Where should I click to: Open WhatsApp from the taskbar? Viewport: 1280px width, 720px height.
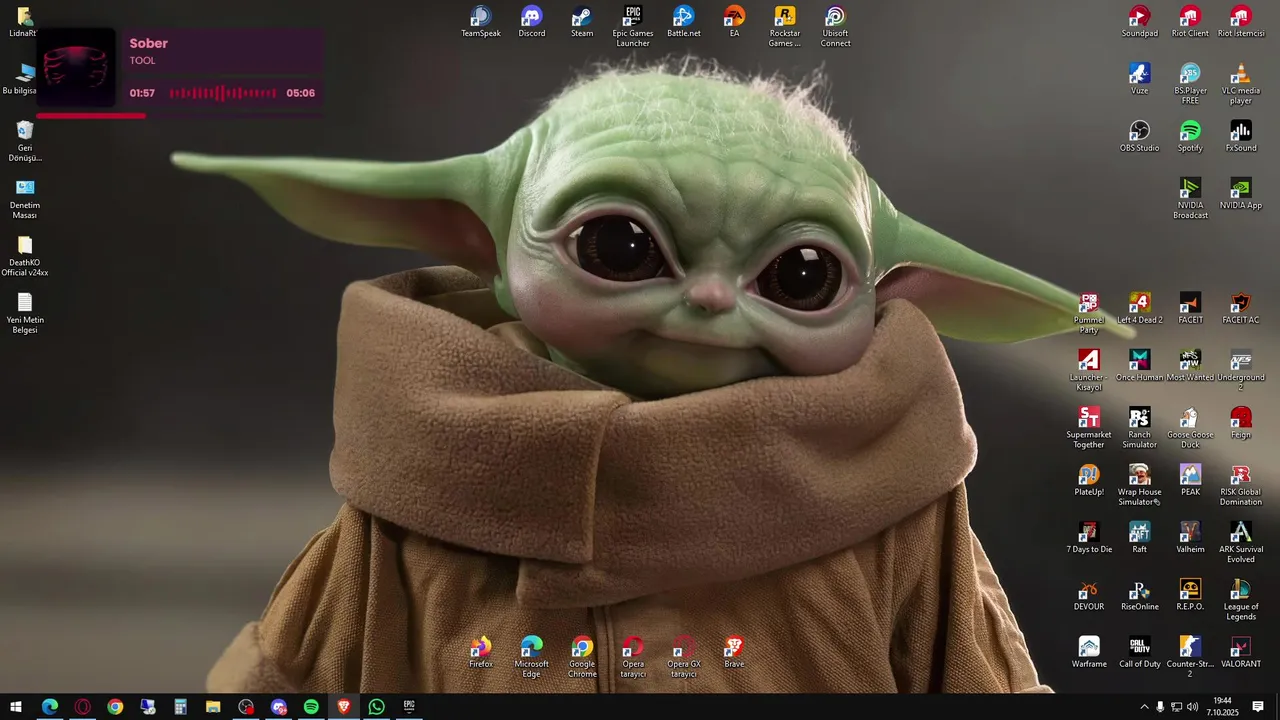(376, 707)
